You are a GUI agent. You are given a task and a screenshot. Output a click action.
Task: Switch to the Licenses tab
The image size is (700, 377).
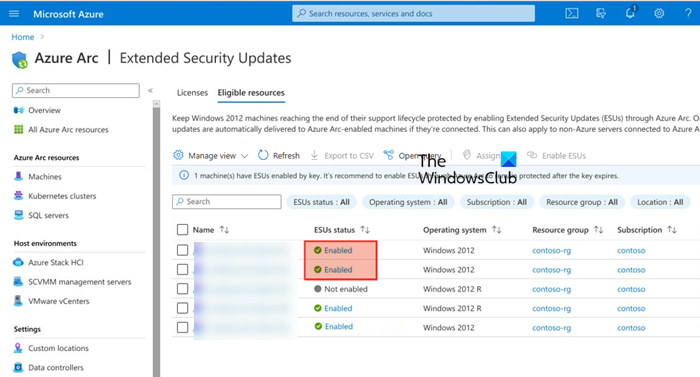[192, 92]
